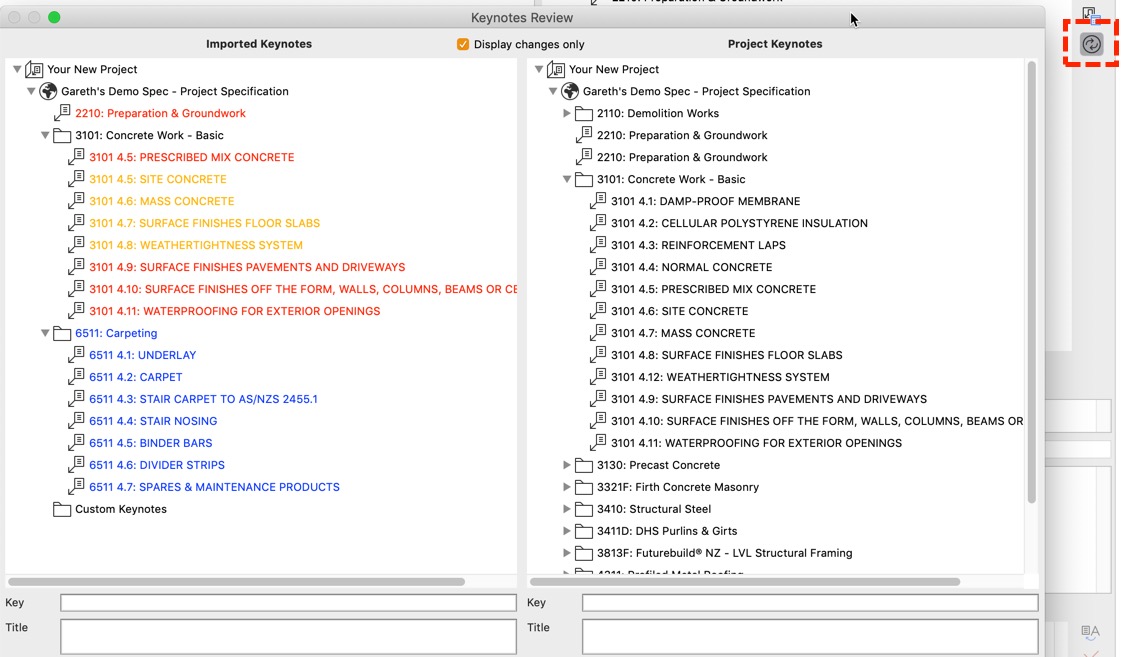Uncheck the Display changes only checkbox
This screenshot has width=1142, height=657.
(x=463, y=44)
